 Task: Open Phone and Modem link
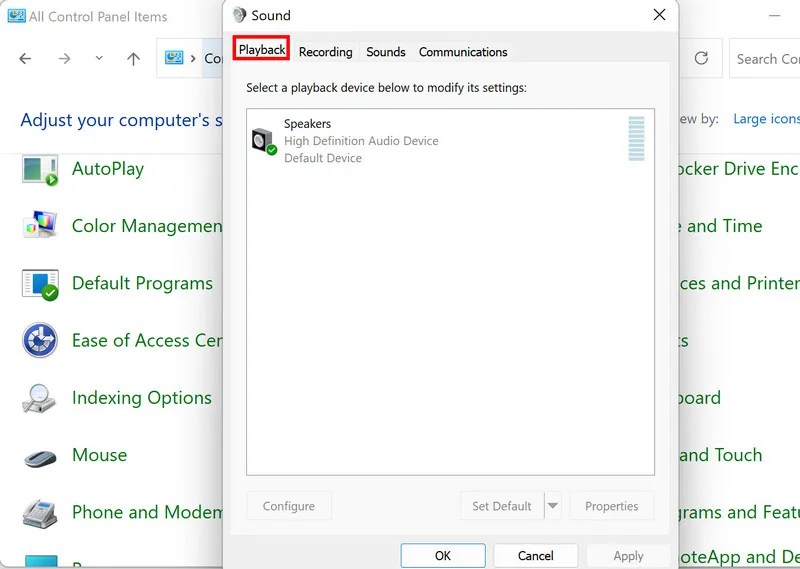pyautogui.click(x=147, y=512)
